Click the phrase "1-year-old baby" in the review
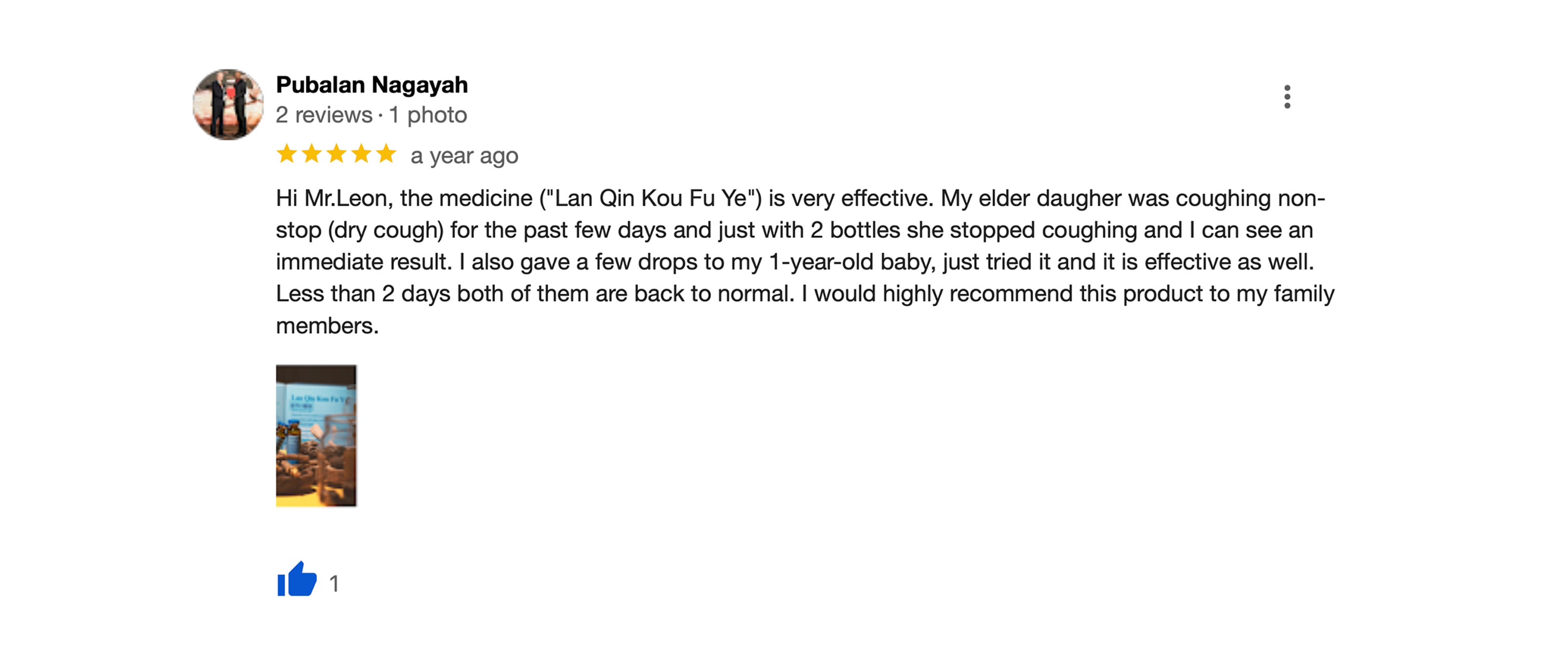This screenshot has width=1568, height=659. coord(851,262)
